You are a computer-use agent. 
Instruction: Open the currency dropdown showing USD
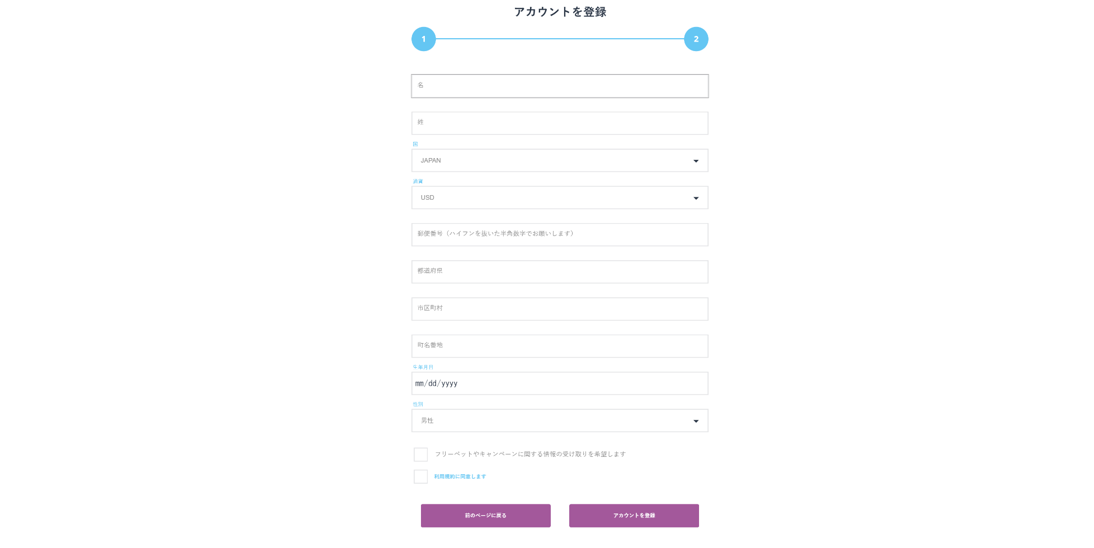point(550,198)
